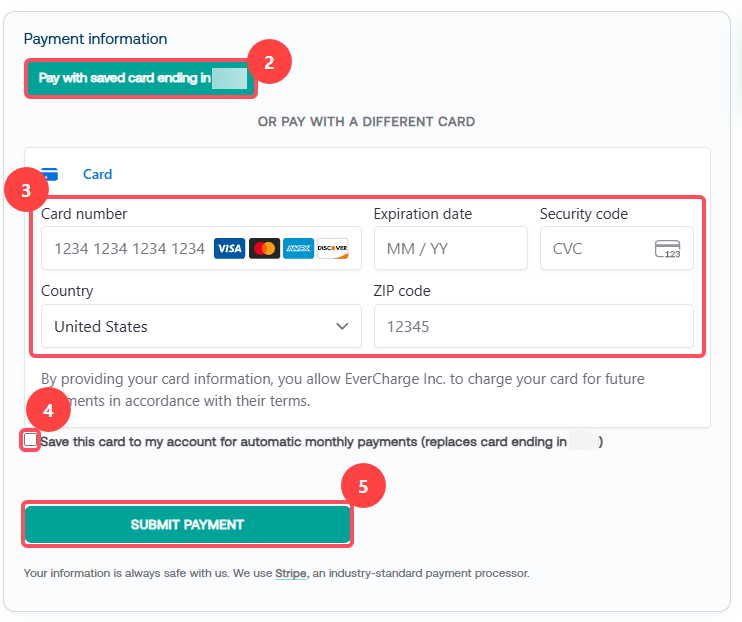Click the Mastercard logo icon
Screen dimensions: 742x622
pos(265,249)
